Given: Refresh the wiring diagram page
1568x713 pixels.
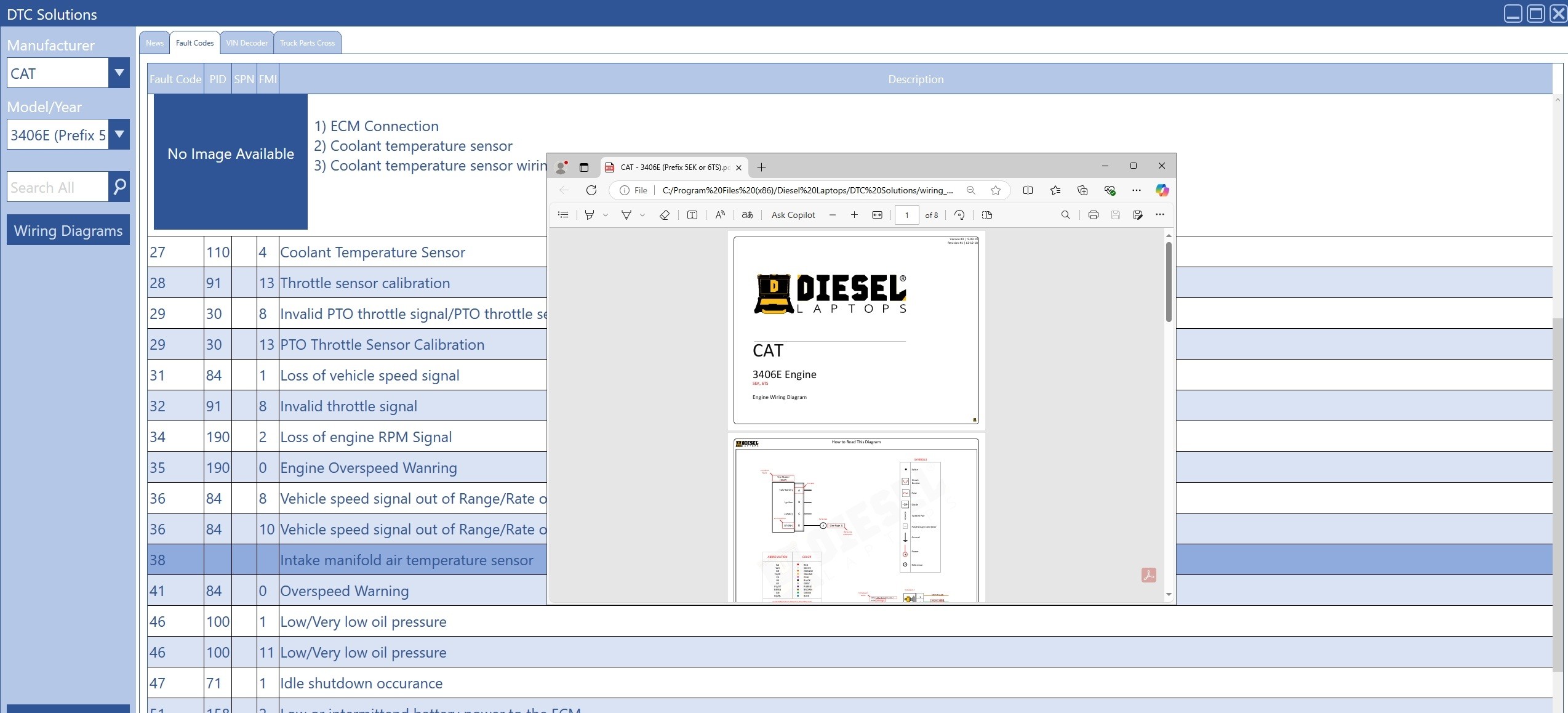Looking at the screenshot, I should (591, 190).
